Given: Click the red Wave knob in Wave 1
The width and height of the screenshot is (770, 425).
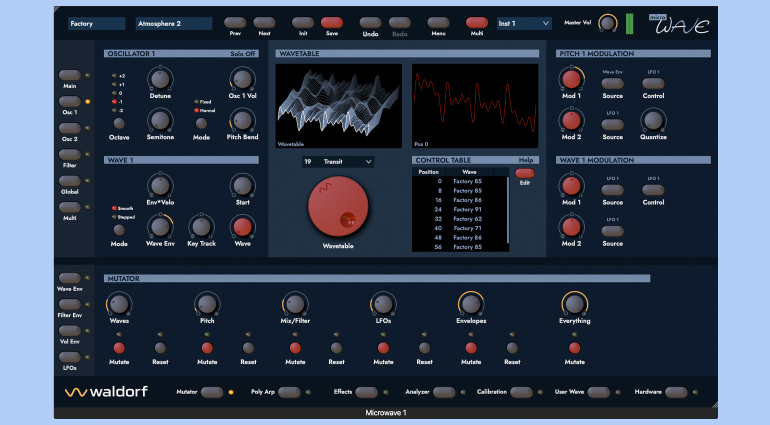Looking at the screenshot, I should (x=242, y=227).
